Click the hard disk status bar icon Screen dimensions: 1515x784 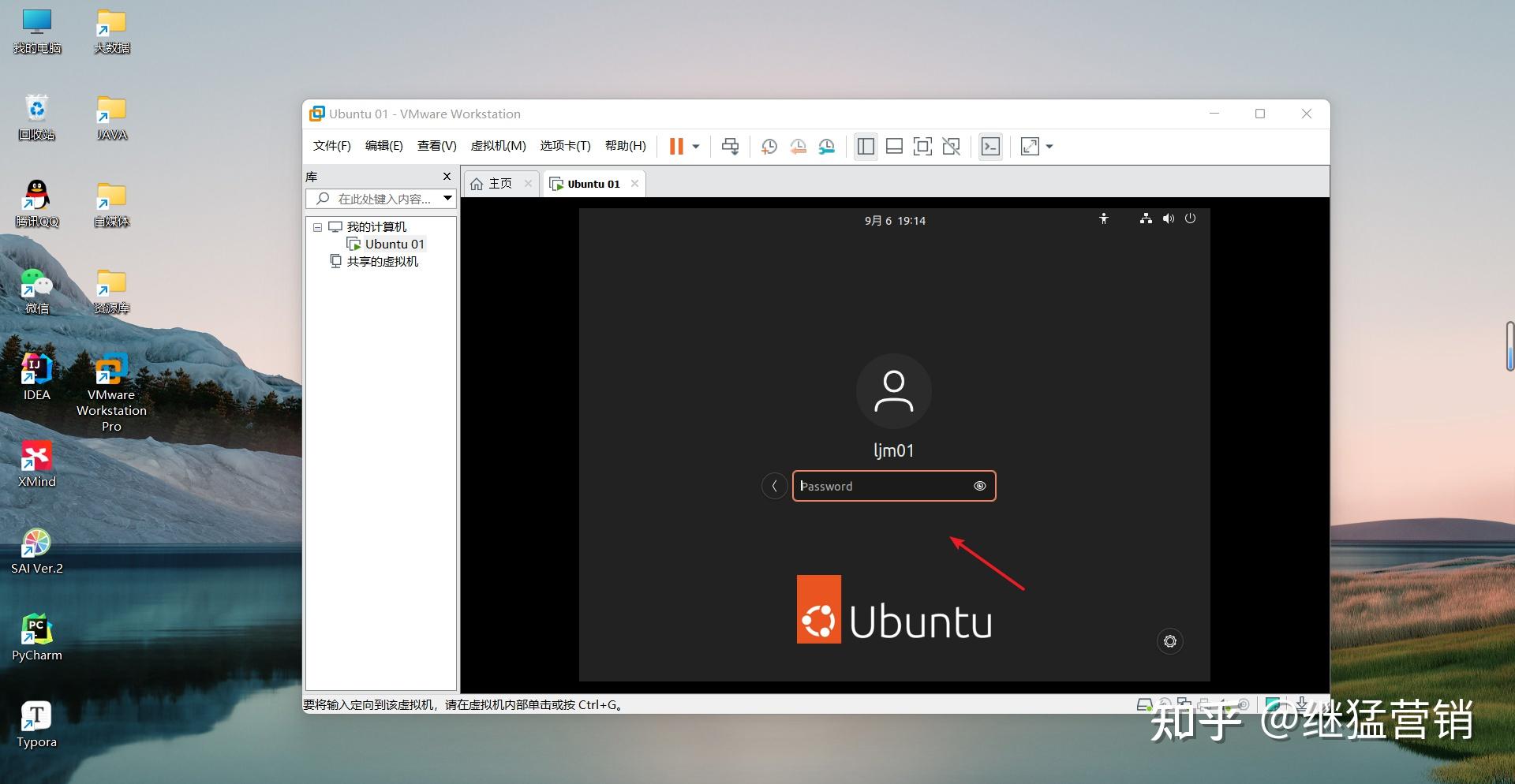pos(1144,704)
